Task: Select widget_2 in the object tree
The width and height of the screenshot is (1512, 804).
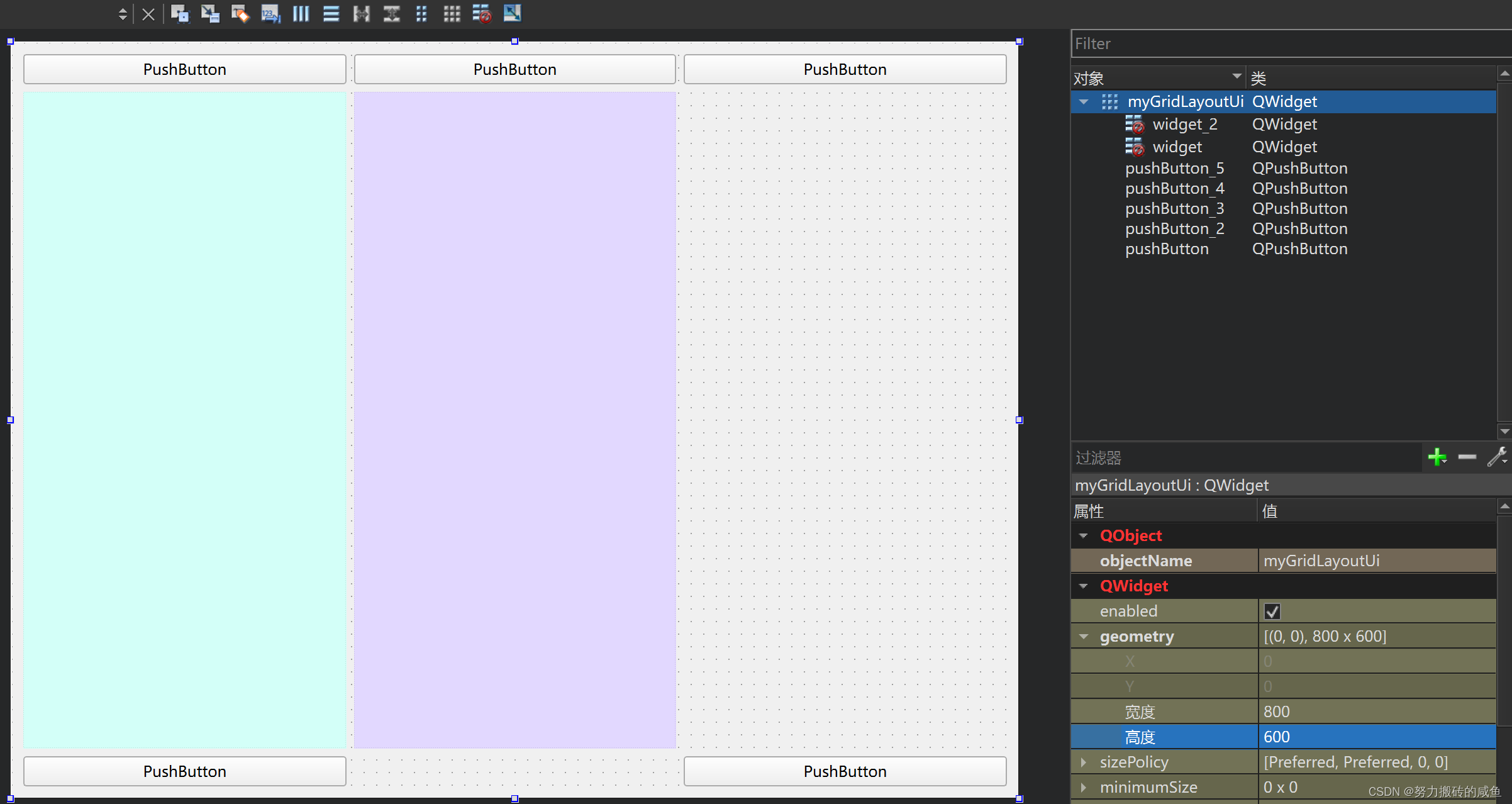Action: point(1184,125)
